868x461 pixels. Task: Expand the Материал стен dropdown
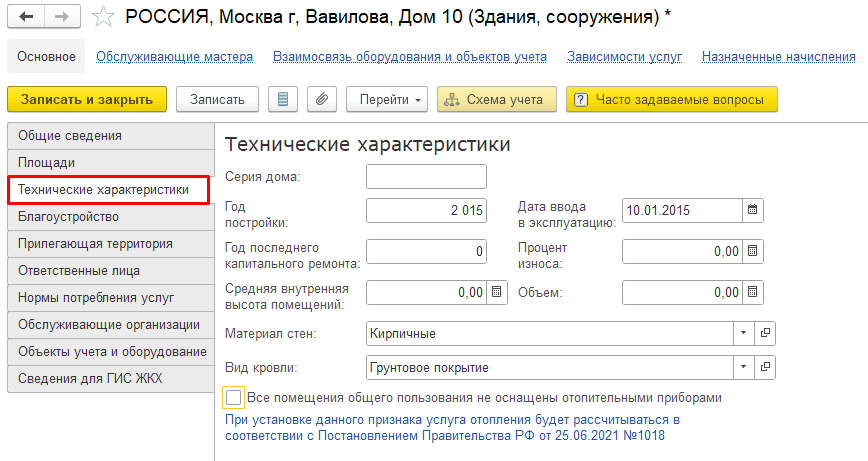click(743, 333)
